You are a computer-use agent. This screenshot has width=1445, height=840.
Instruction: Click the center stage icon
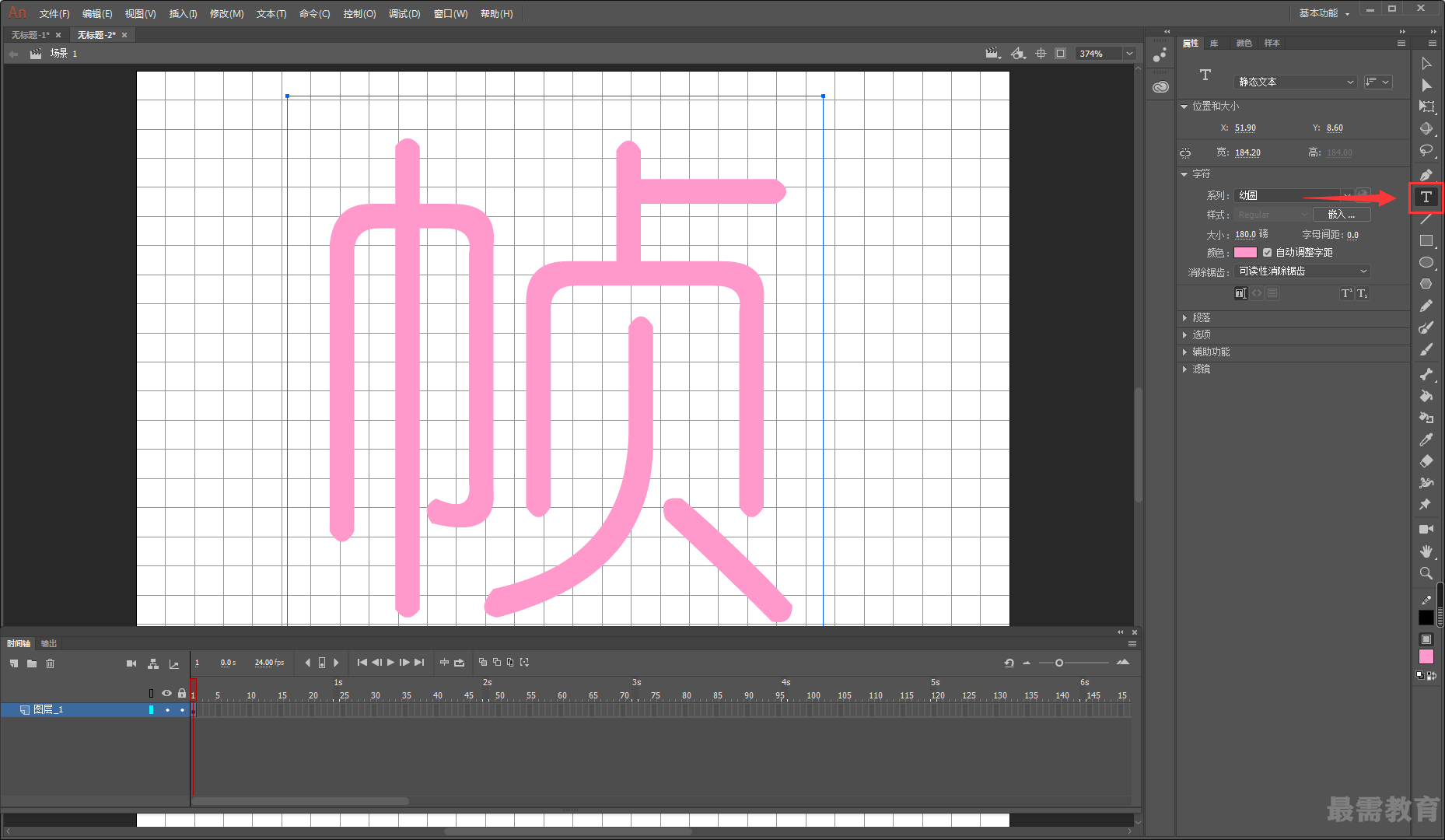click(1041, 54)
